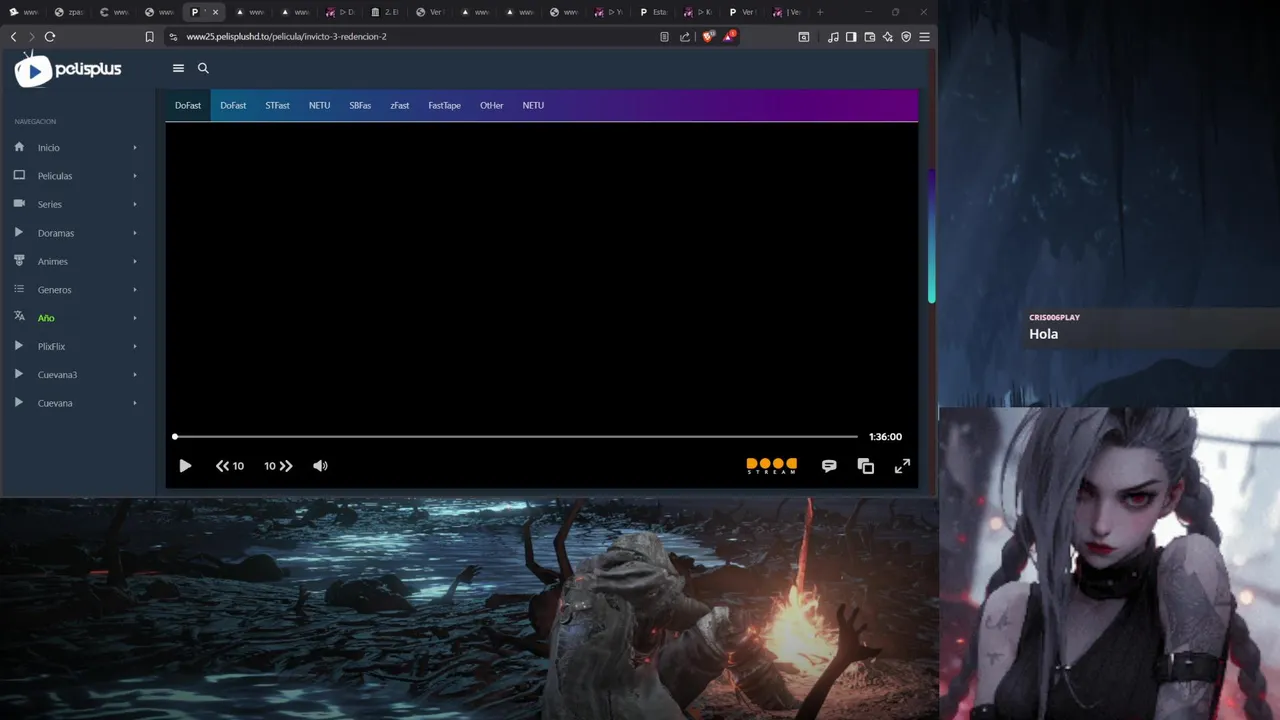Switch to the SBFas server tab
Image resolution: width=1280 pixels, height=720 pixels.
(360, 105)
